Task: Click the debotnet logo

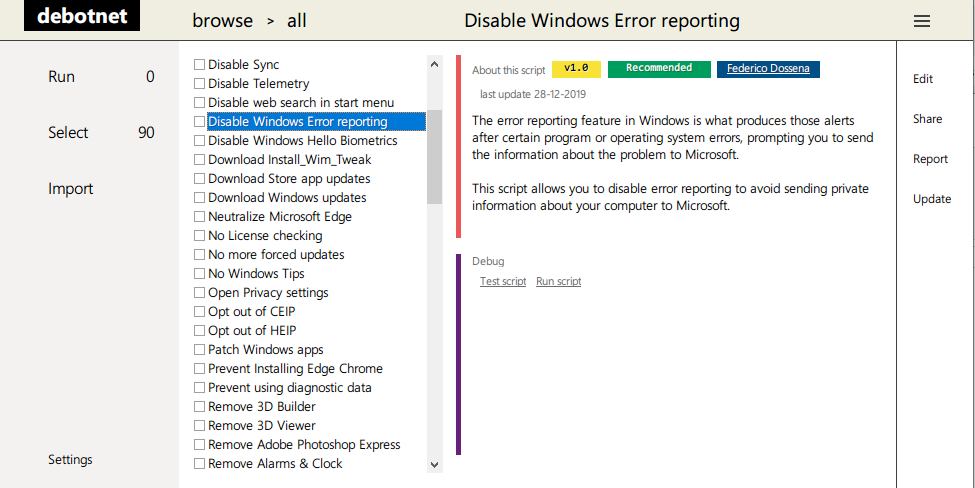Action: click(x=81, y=16)
